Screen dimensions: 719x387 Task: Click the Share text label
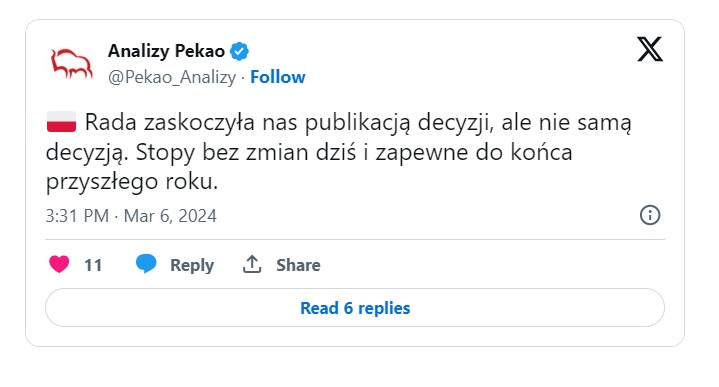298,265
